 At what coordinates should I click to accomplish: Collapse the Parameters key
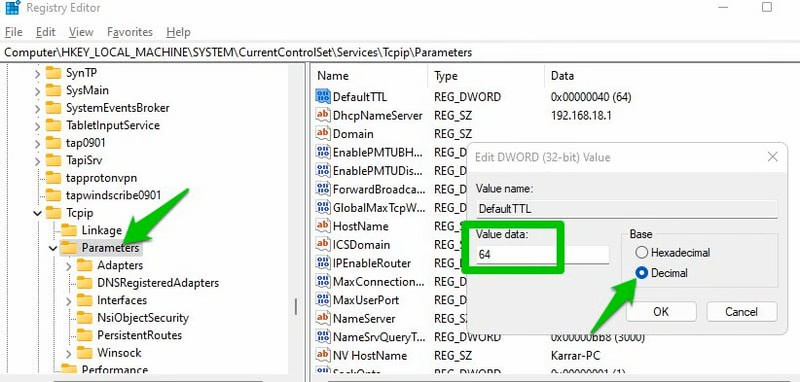tap(53, 248)
